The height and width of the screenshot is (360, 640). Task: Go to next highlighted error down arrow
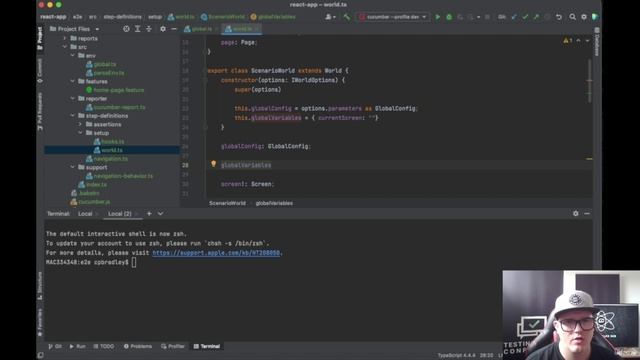click(x=587, y=40)
